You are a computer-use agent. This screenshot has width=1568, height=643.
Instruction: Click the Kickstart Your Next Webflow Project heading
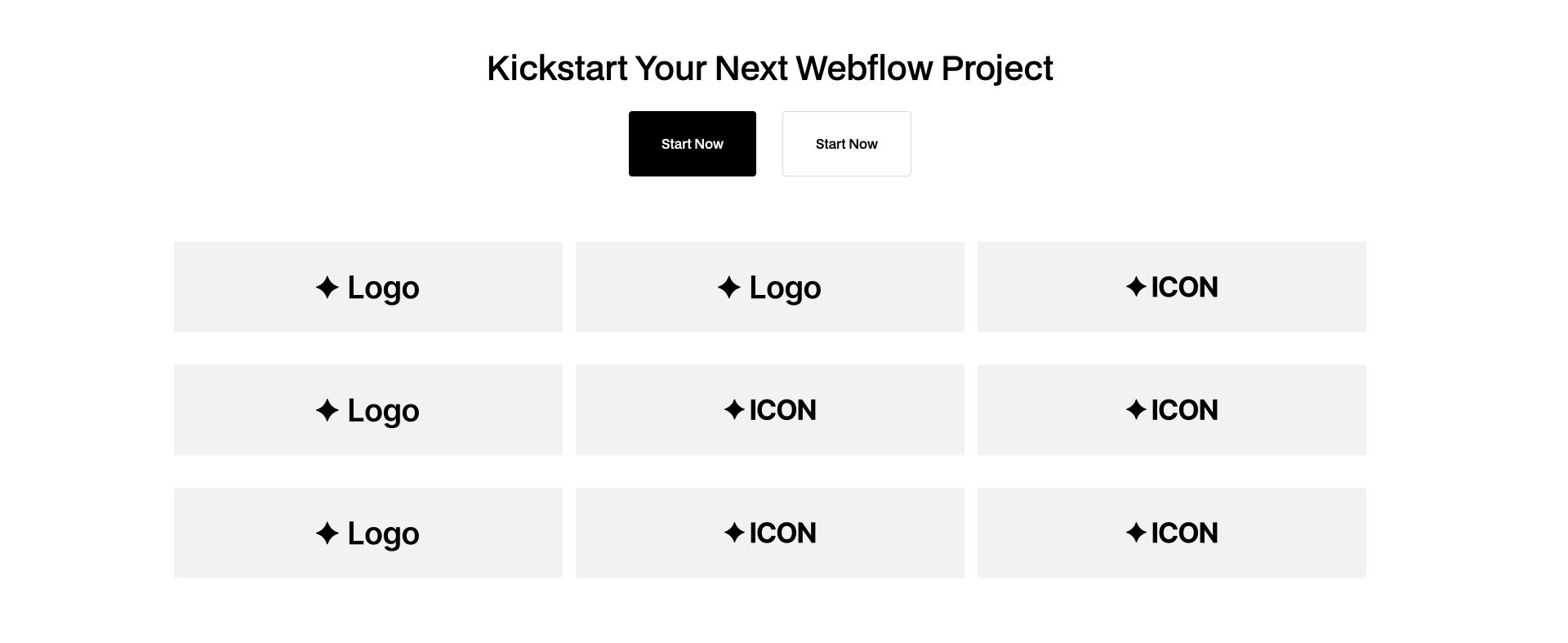click(x=769, y=69)
